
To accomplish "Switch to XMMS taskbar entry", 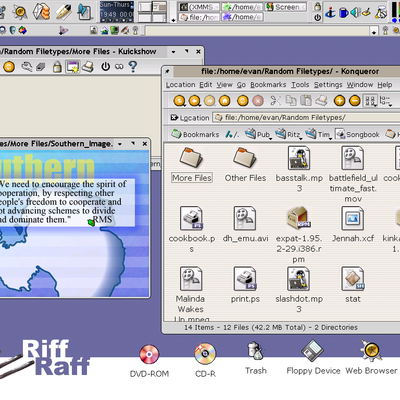I will click(x=199, y=7).
